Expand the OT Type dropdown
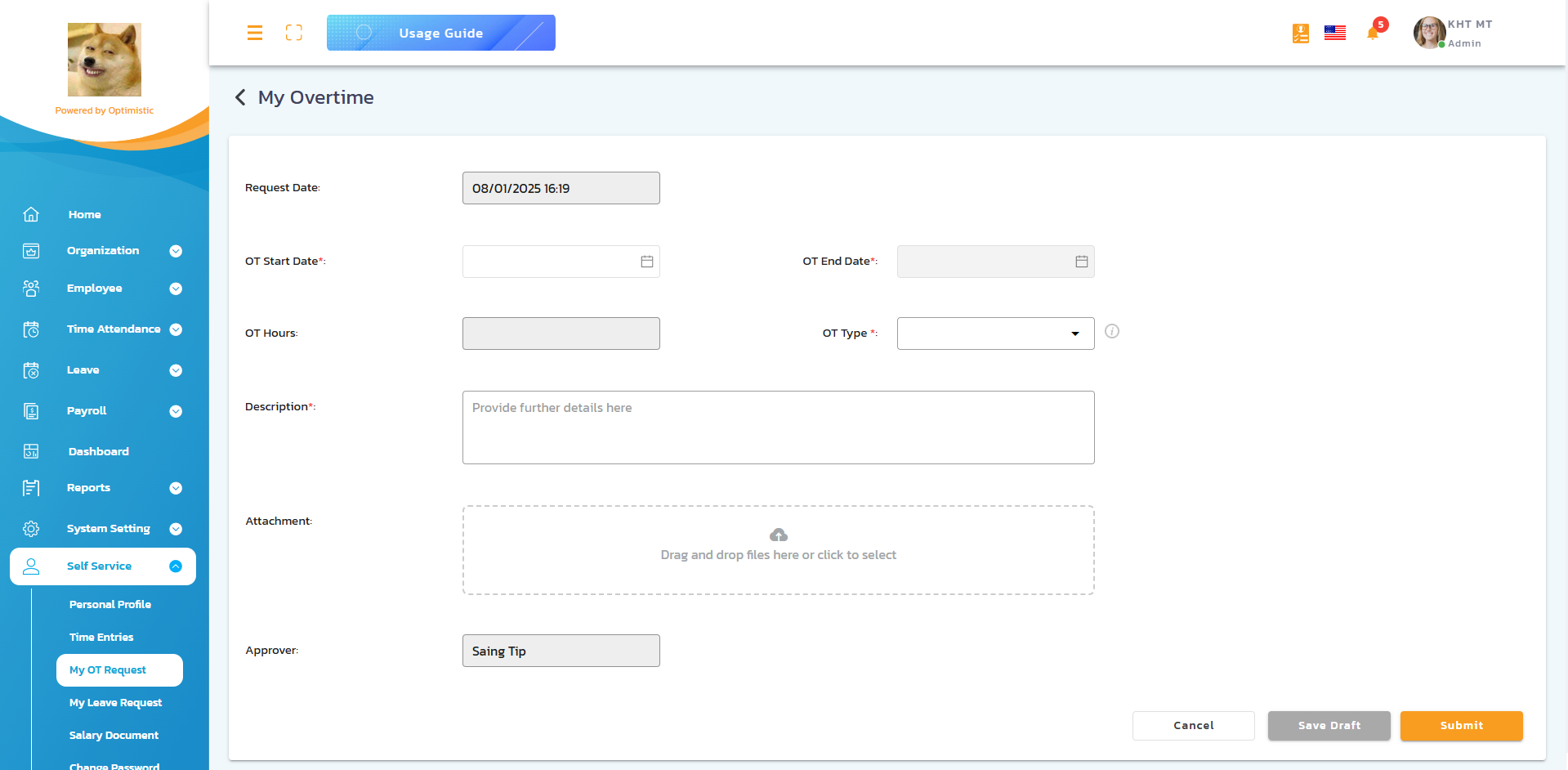Viewport: 1568px width, 770px height. pyautogui.click(x=1074, y=334)
